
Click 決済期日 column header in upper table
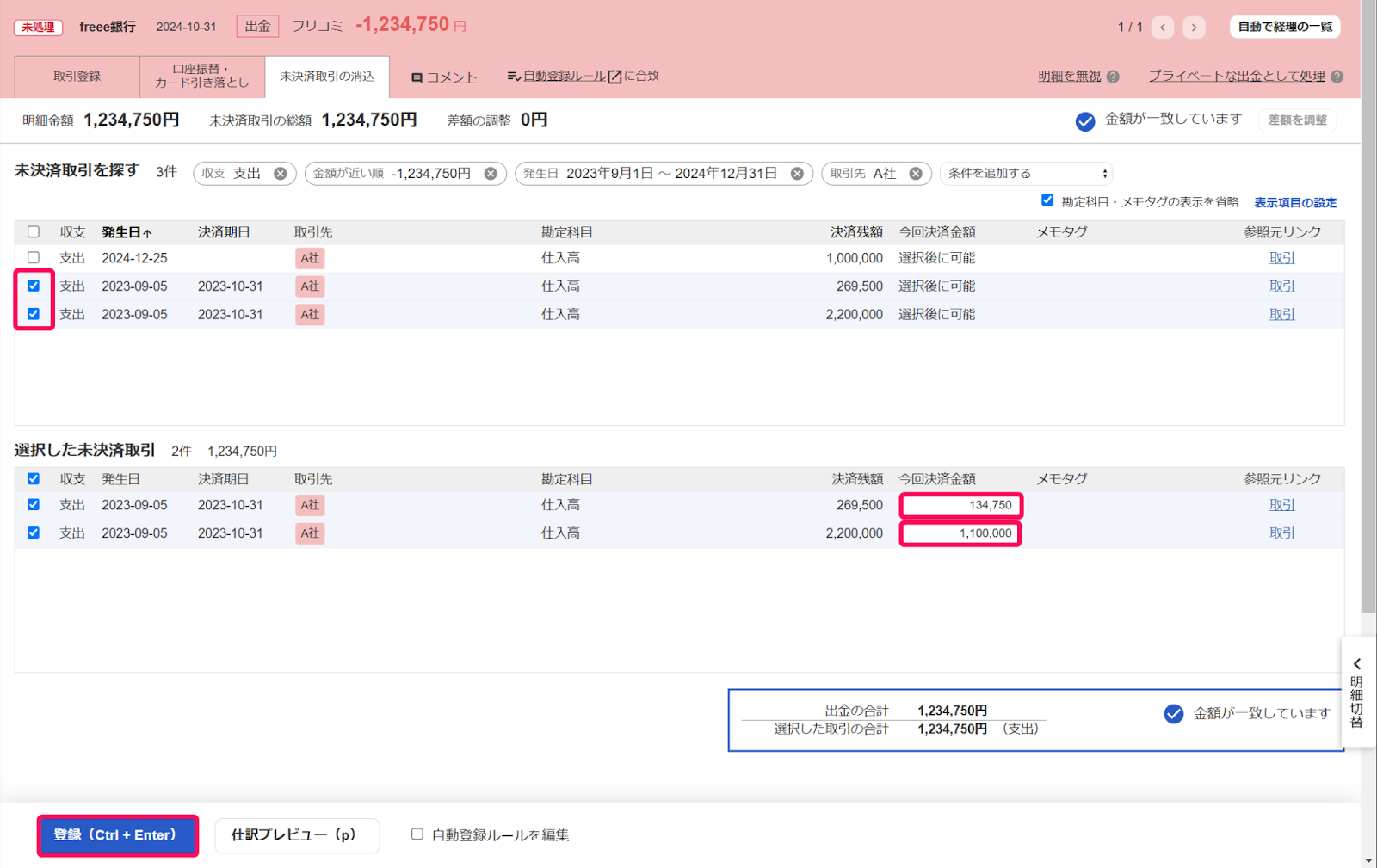click(224, 232)
